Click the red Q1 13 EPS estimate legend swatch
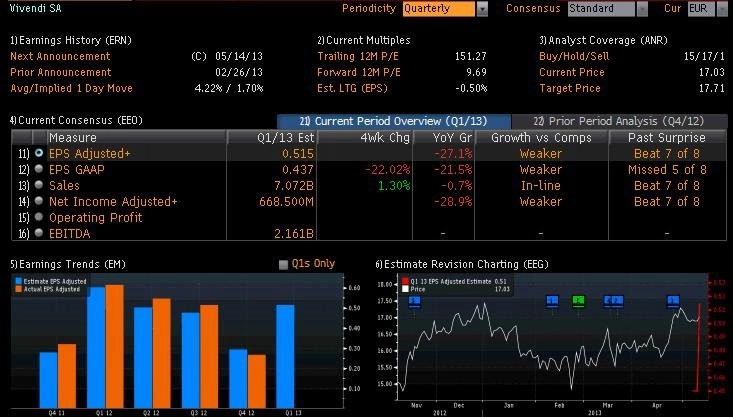Screen dimensions: 733x417 click(x=405, y=281)
